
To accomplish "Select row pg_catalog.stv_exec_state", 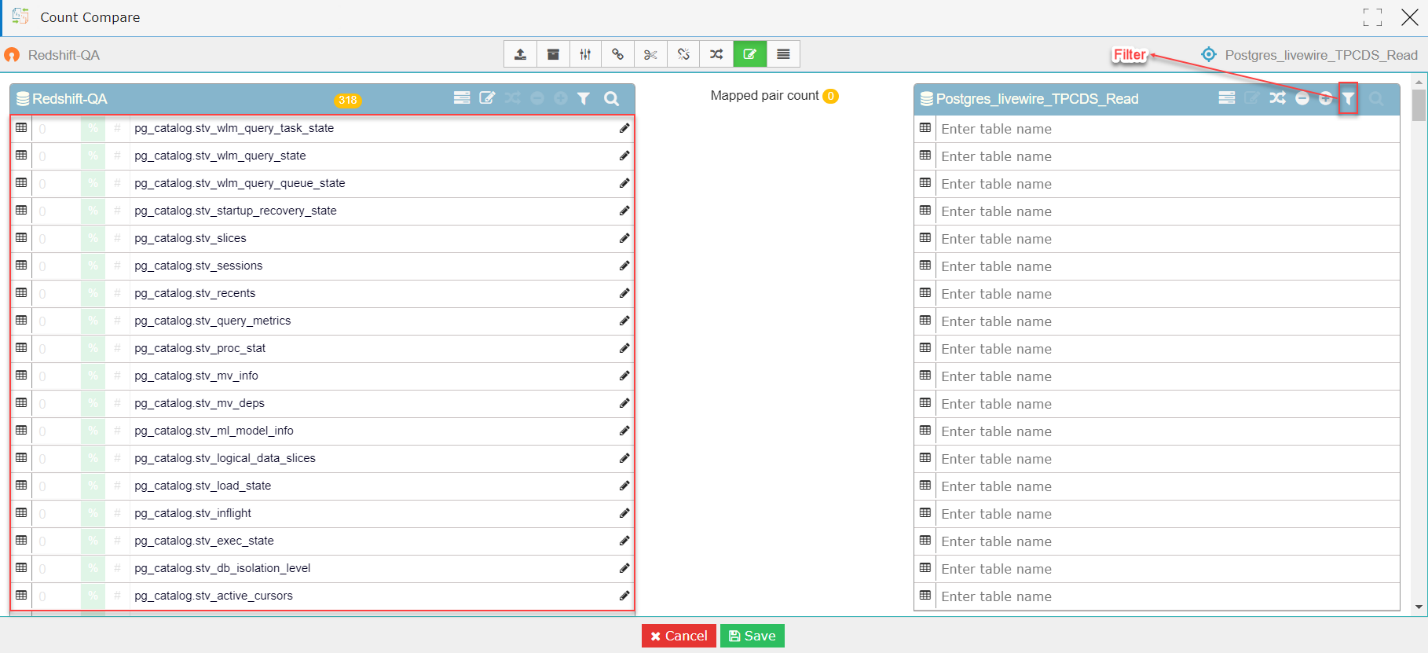I will point(322,541).
